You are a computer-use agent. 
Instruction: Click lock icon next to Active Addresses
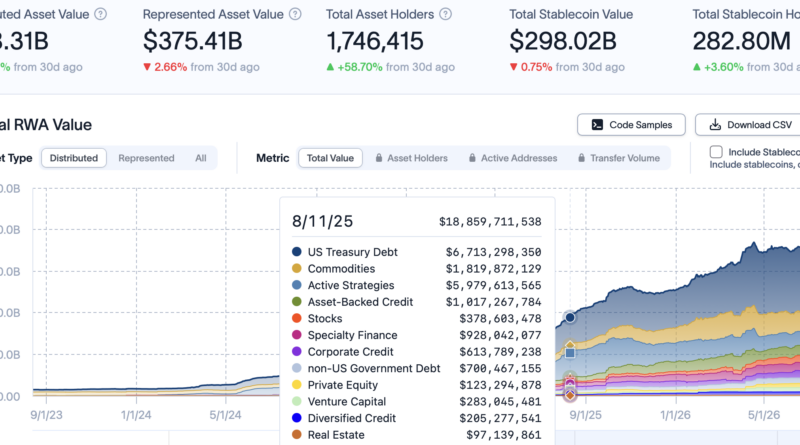coord(472,158)
